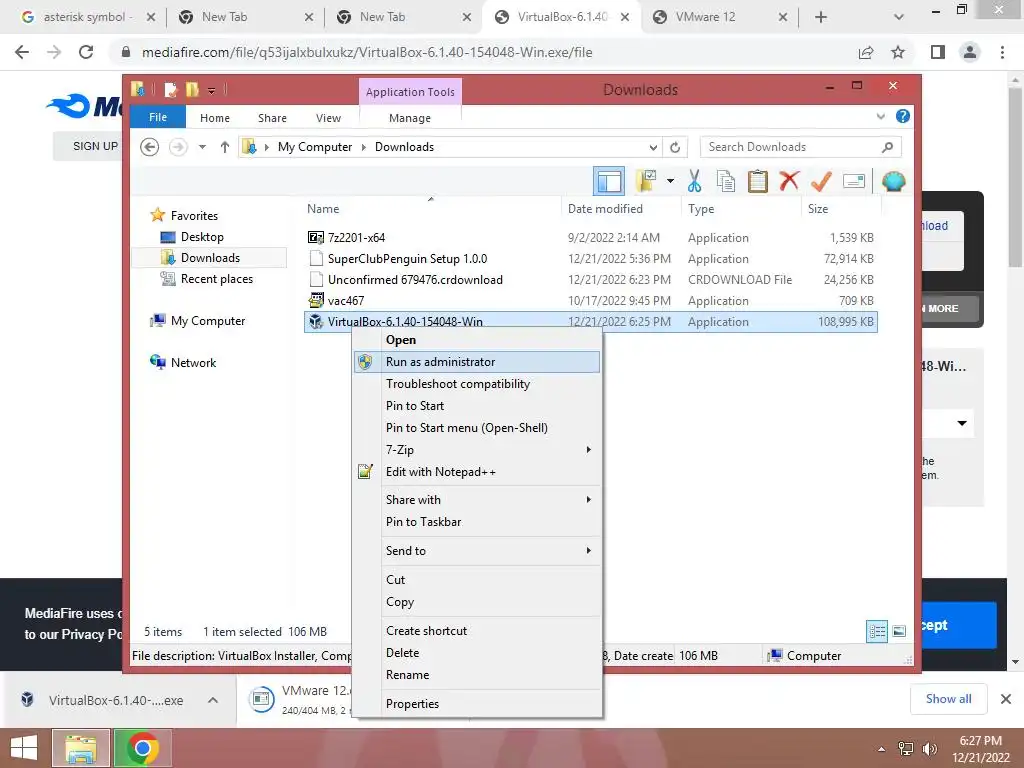The image size is (1024, 768).
Task: Expand the Send to submenu
Action: 477,551
